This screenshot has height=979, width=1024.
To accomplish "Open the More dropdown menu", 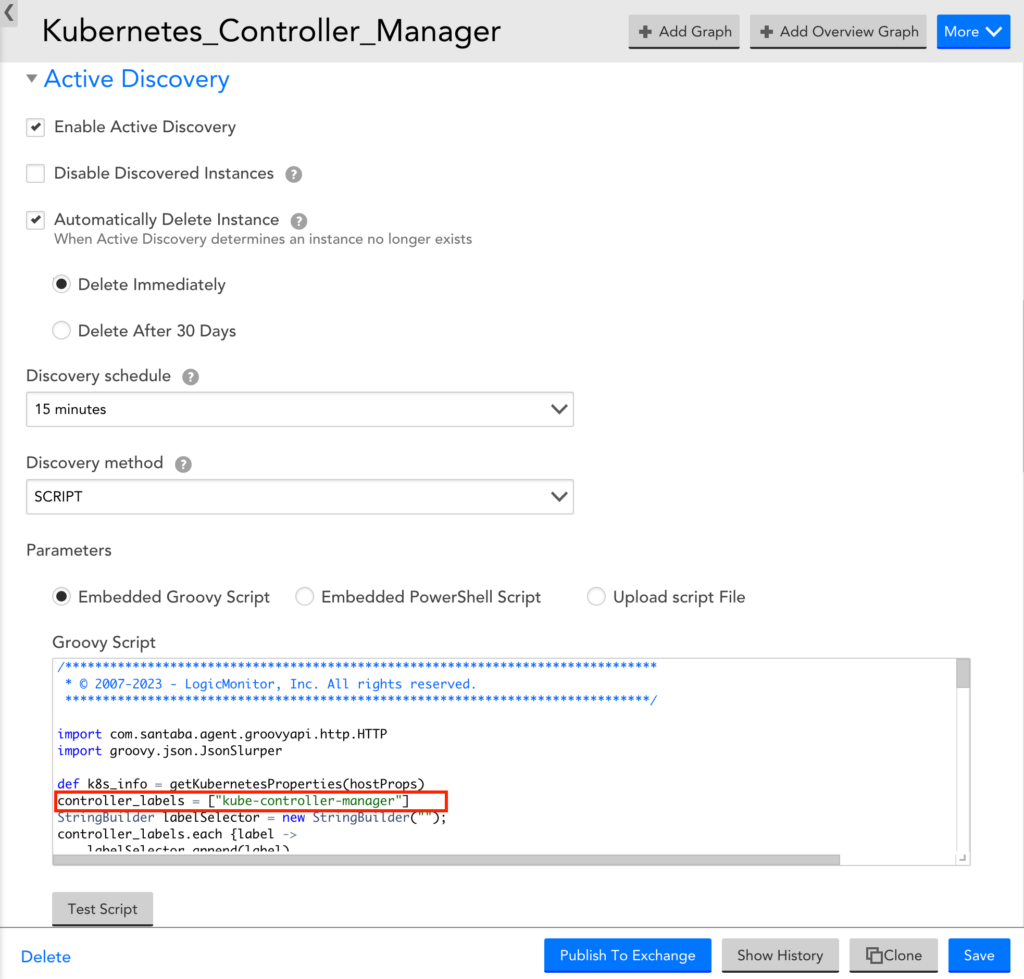I will tap(972, 32).
